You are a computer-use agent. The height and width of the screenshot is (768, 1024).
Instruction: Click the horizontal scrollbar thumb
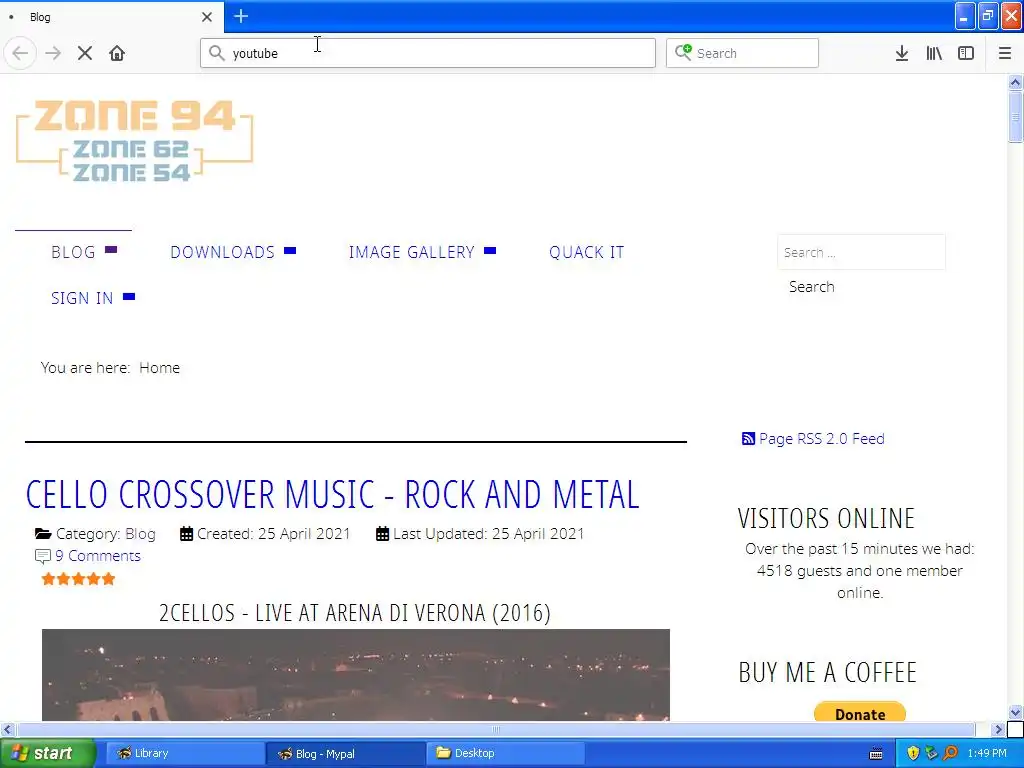tap(496, 729)
